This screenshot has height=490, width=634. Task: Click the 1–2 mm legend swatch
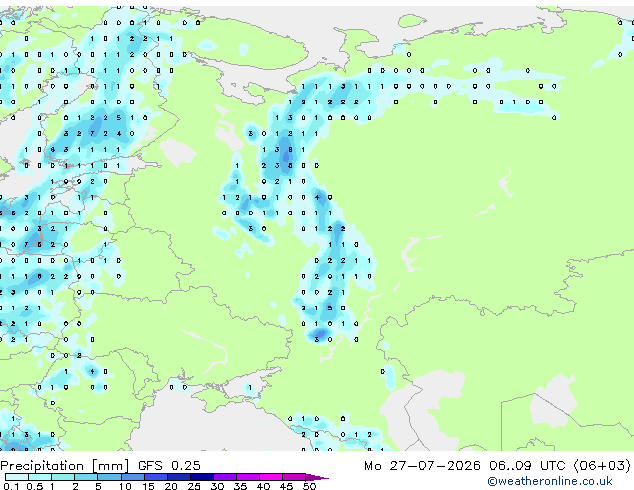[63, 477]
